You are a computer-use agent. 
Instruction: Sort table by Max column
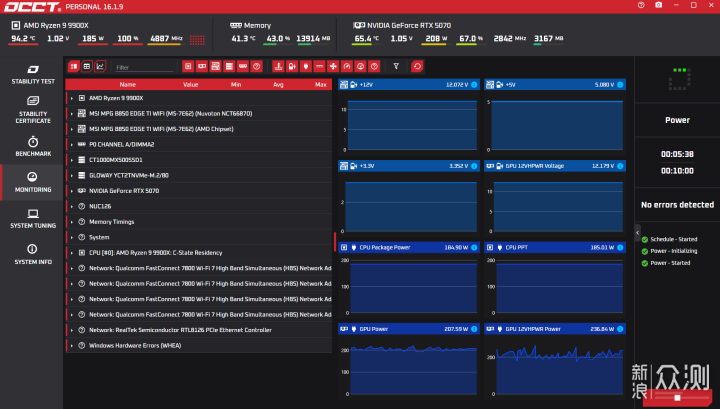[321, 84]
